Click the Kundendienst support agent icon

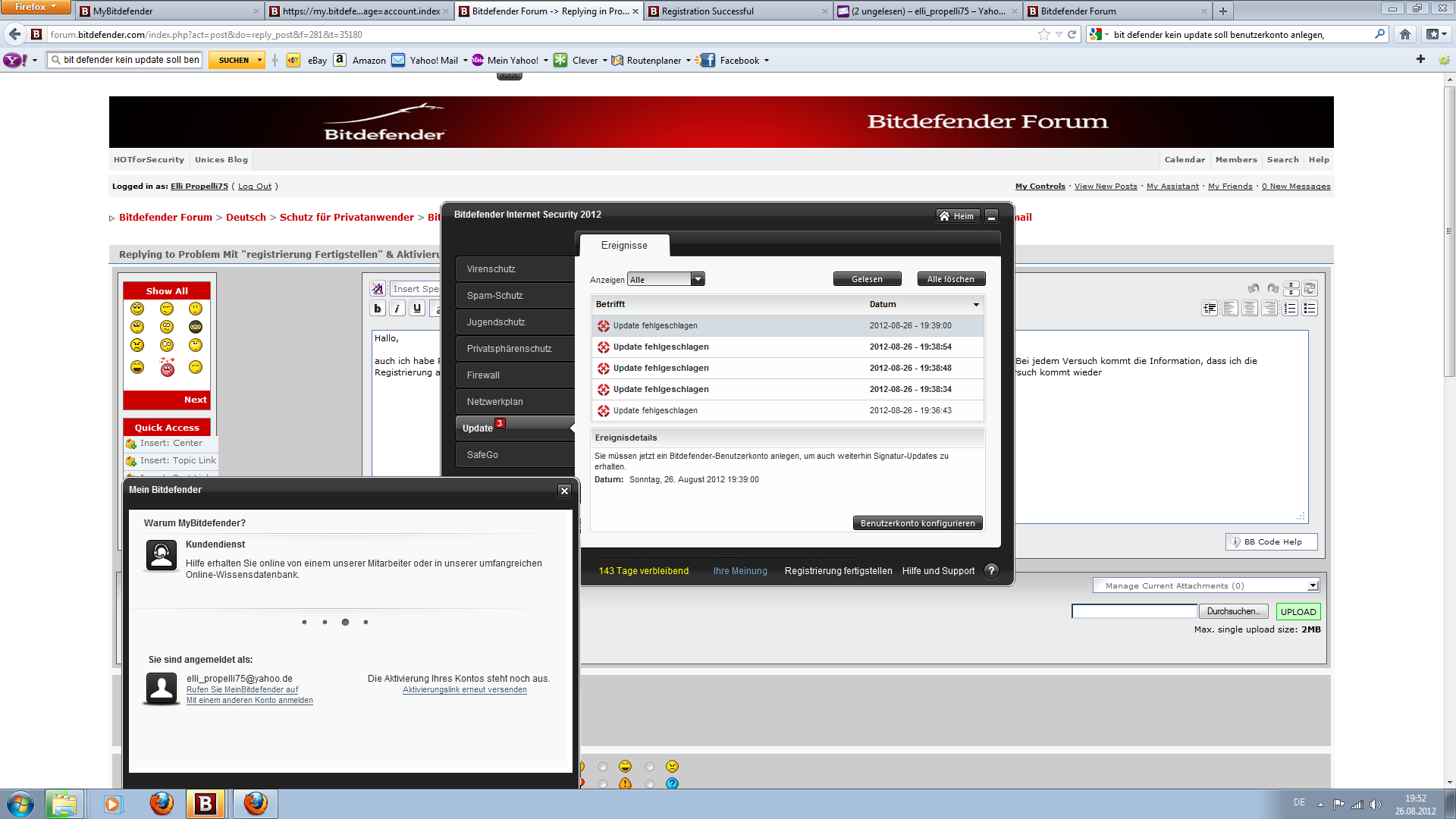pos(162,556)
